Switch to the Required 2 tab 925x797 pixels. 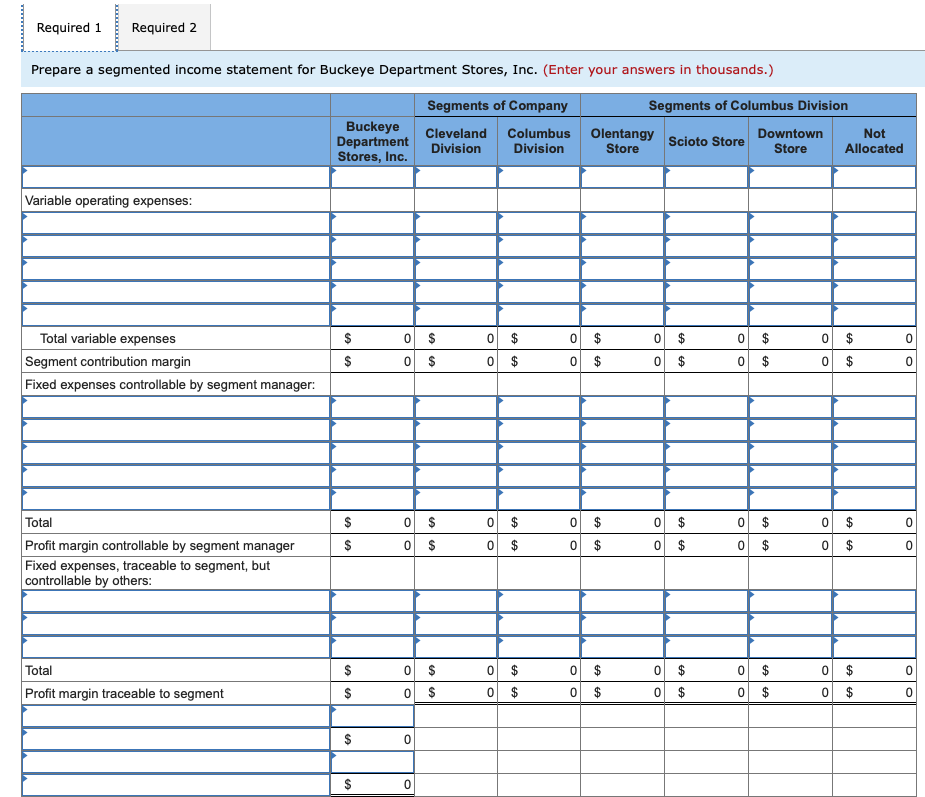click(x=164, y=28)
